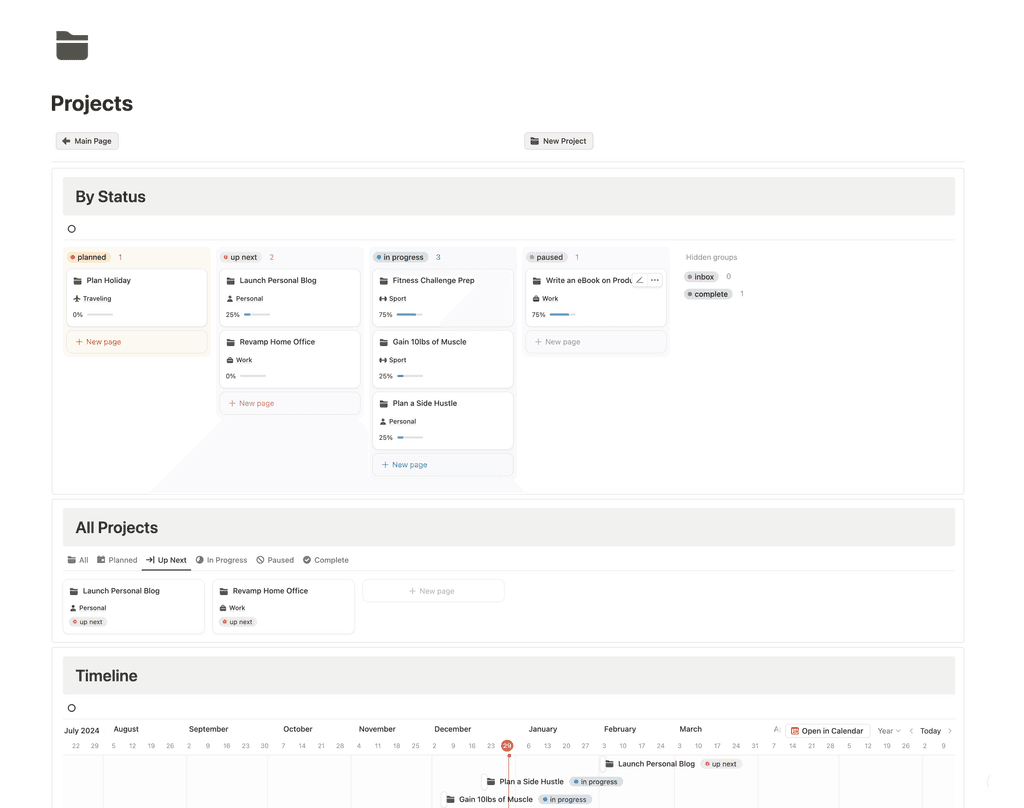Click Fitness Challenge Prep 75% progress bar
This screenshot has width=1024, height=808.
pos(409,315)
